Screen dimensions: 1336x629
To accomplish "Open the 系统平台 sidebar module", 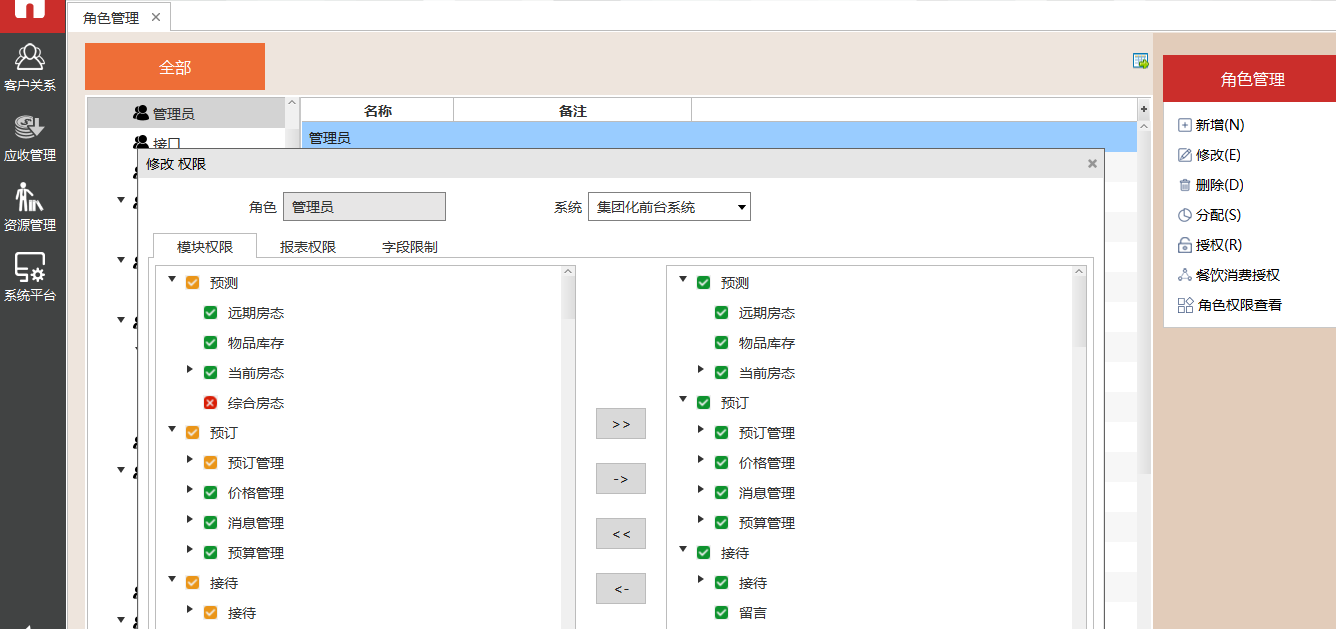I will [x=30, y=277].
